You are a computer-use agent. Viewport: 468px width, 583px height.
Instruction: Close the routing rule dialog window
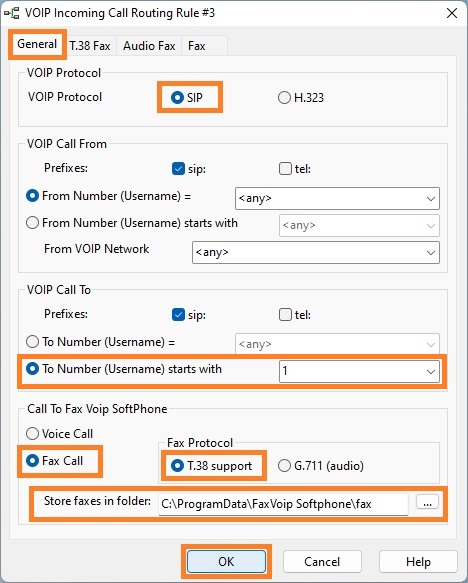[452, 13]
